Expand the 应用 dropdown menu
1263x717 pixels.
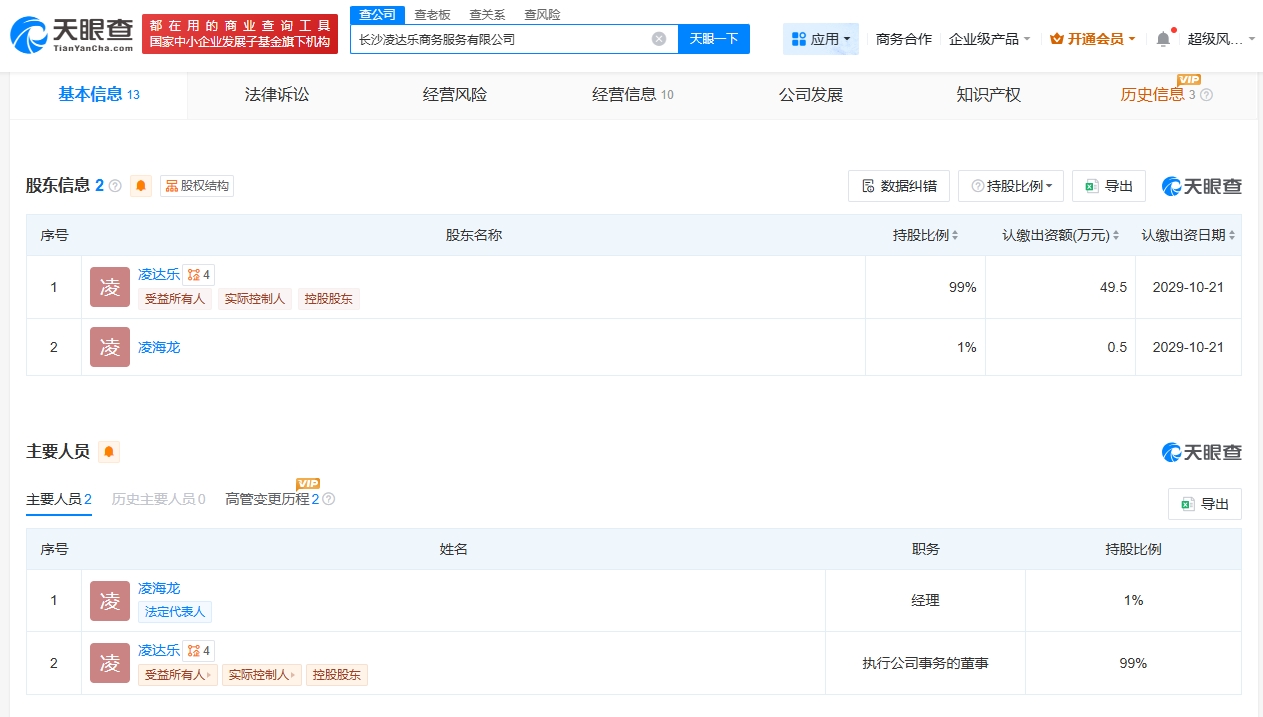point(820,39)
